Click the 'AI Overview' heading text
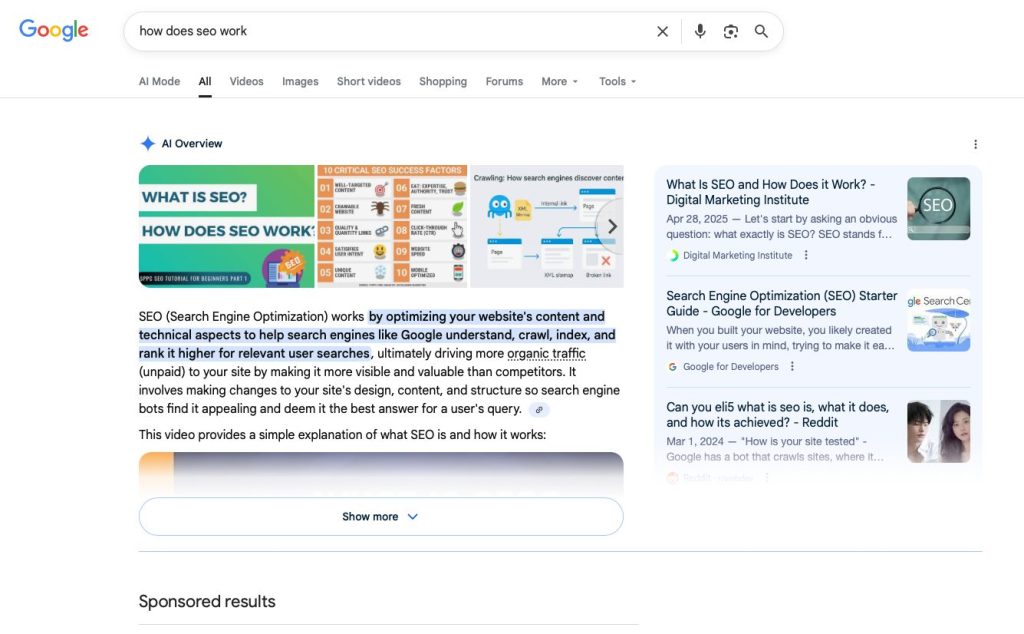 coord(192,144)
